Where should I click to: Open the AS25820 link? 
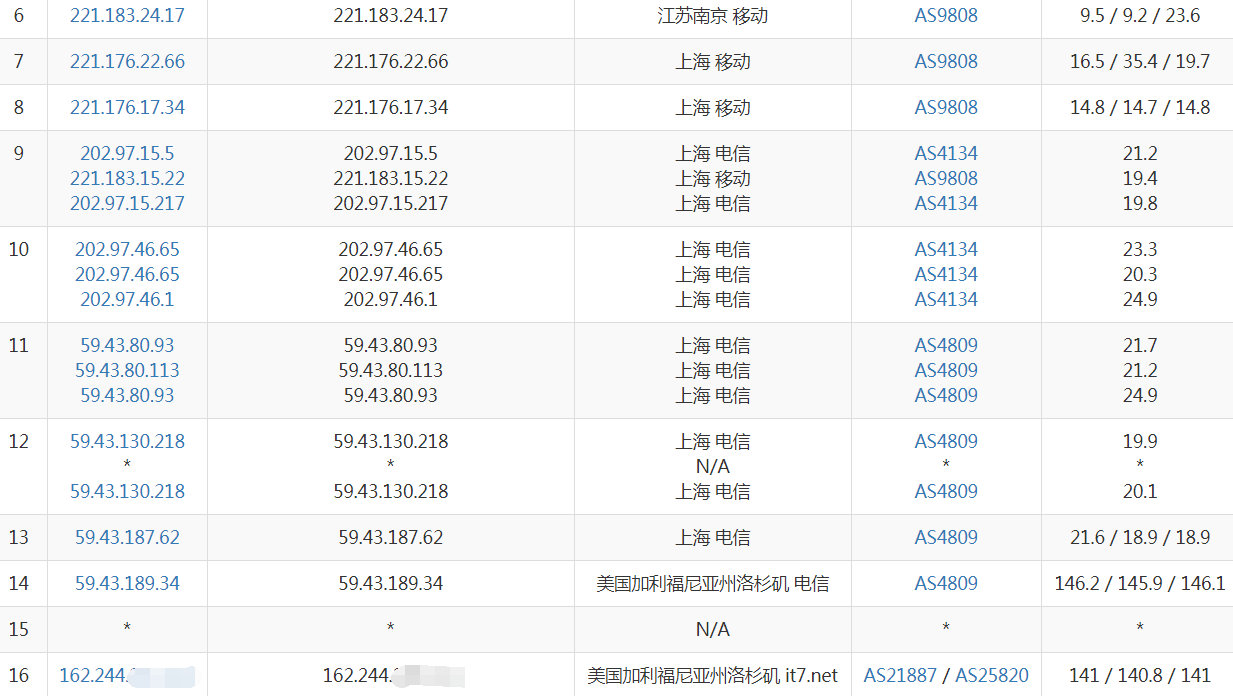coord(992,675)
